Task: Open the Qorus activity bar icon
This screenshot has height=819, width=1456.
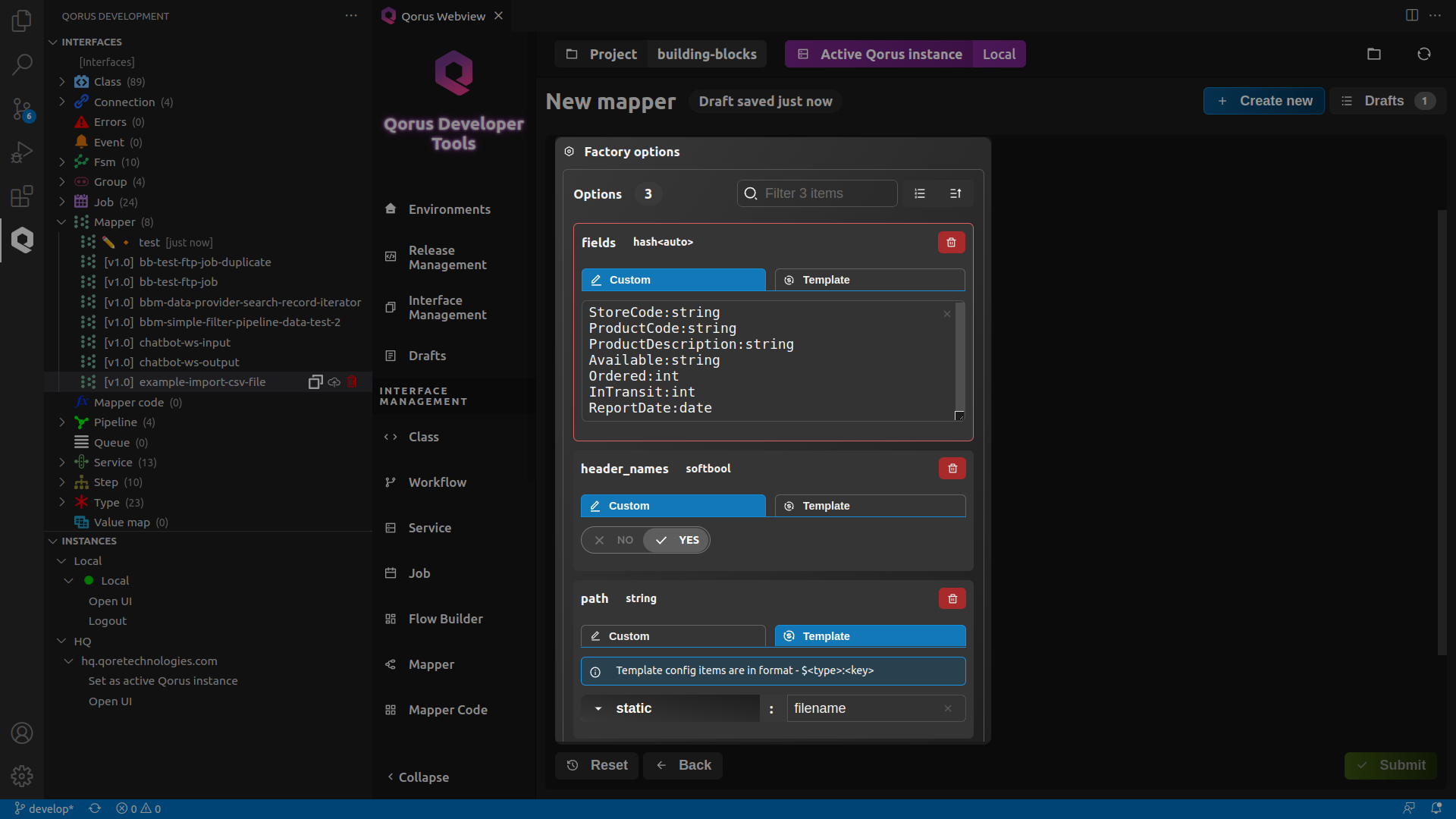Action: tap(22, 240)
